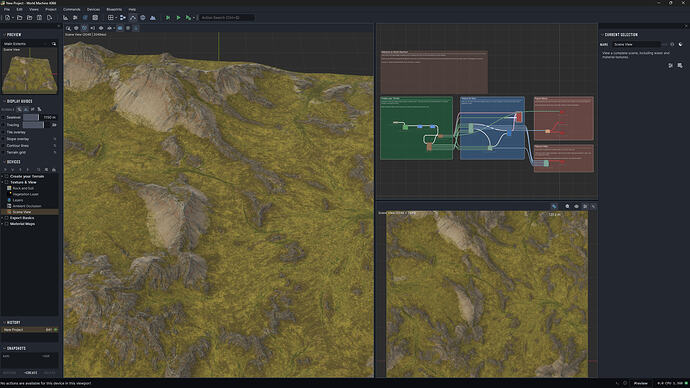Click the lower-right icon in Current Selection panel
Image resolution: width=690 pixels, height=388 pixels.
[x=680, y=66]
